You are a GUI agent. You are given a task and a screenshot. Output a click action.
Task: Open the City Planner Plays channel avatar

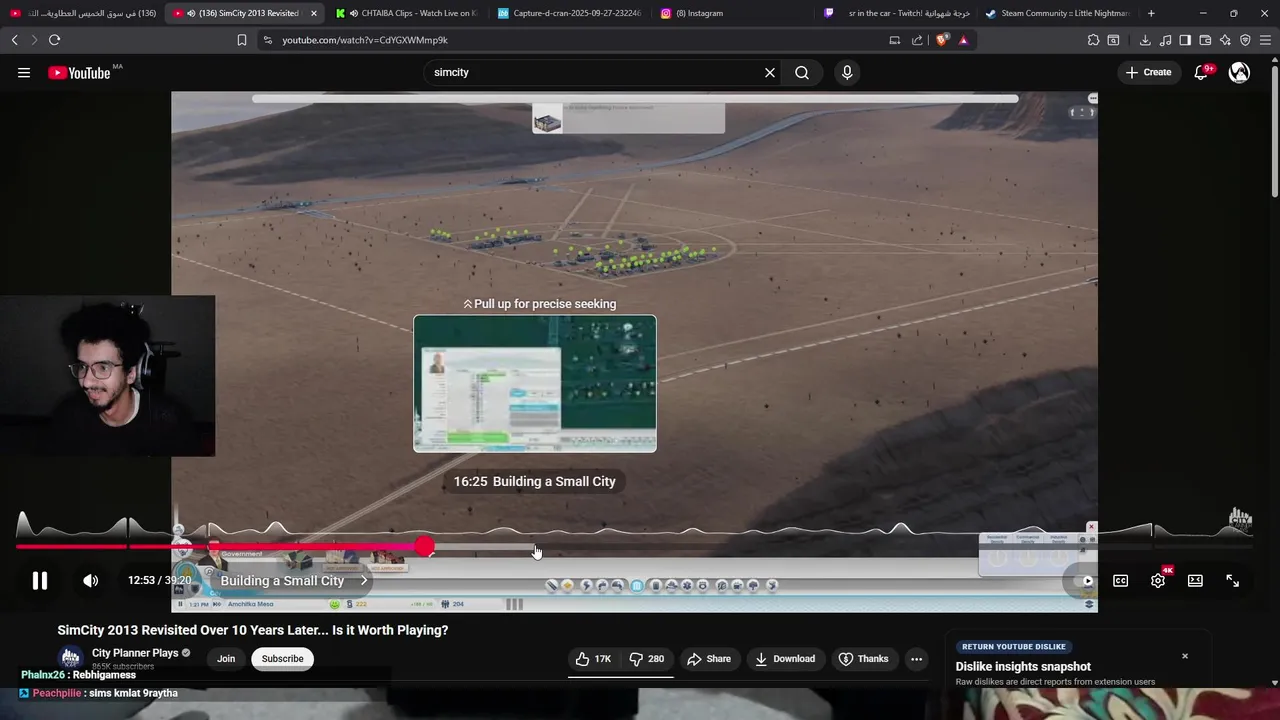(x=70, y=658)
